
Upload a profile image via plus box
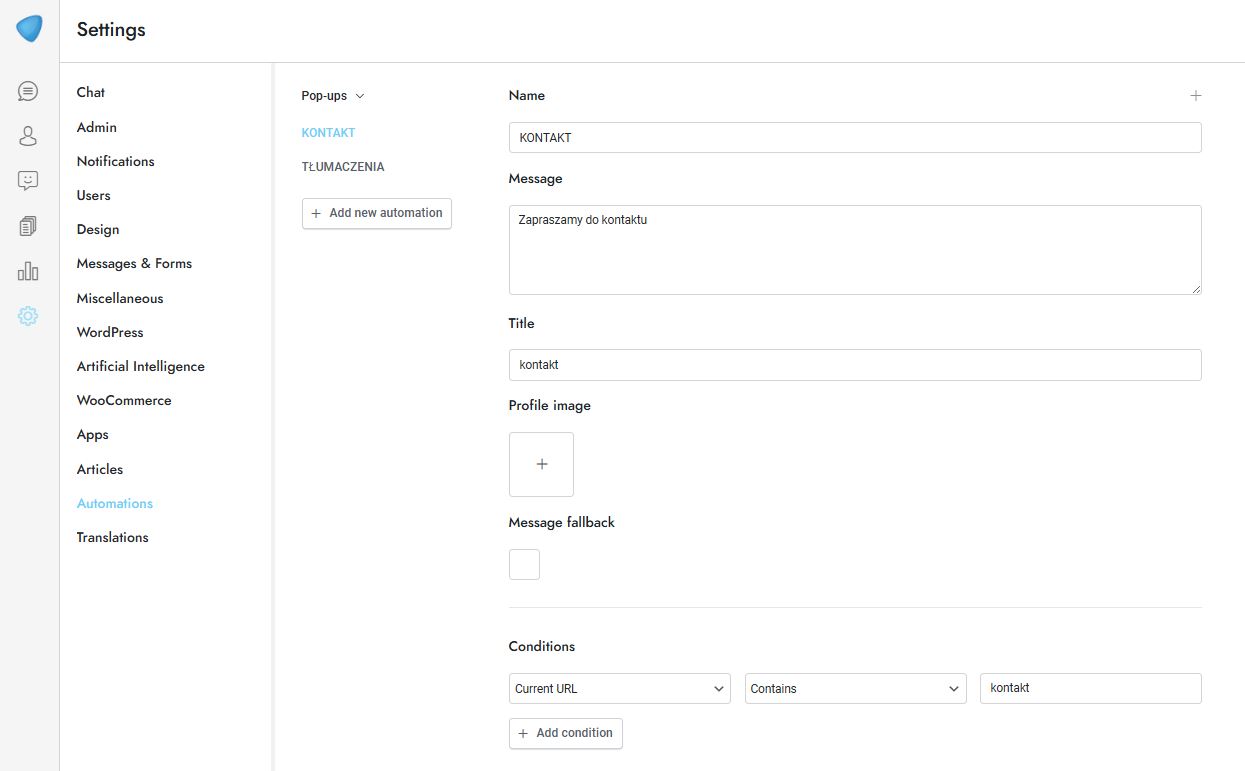pyautogui.click(x=541, y=464)
